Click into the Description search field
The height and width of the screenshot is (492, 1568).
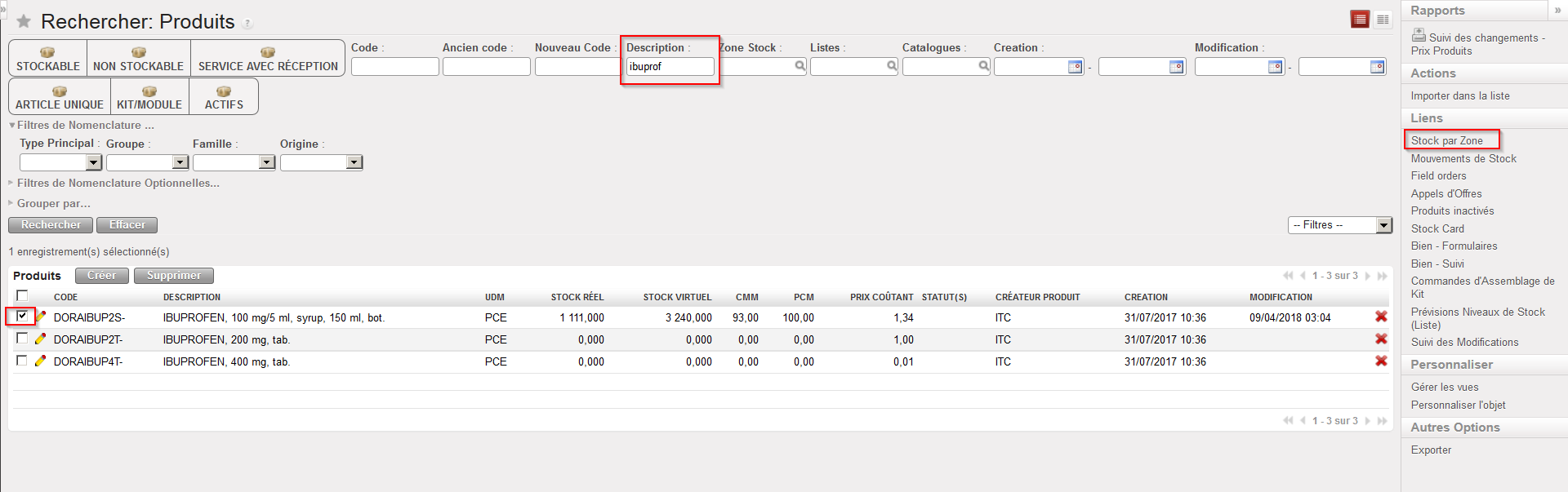[670, 67]
